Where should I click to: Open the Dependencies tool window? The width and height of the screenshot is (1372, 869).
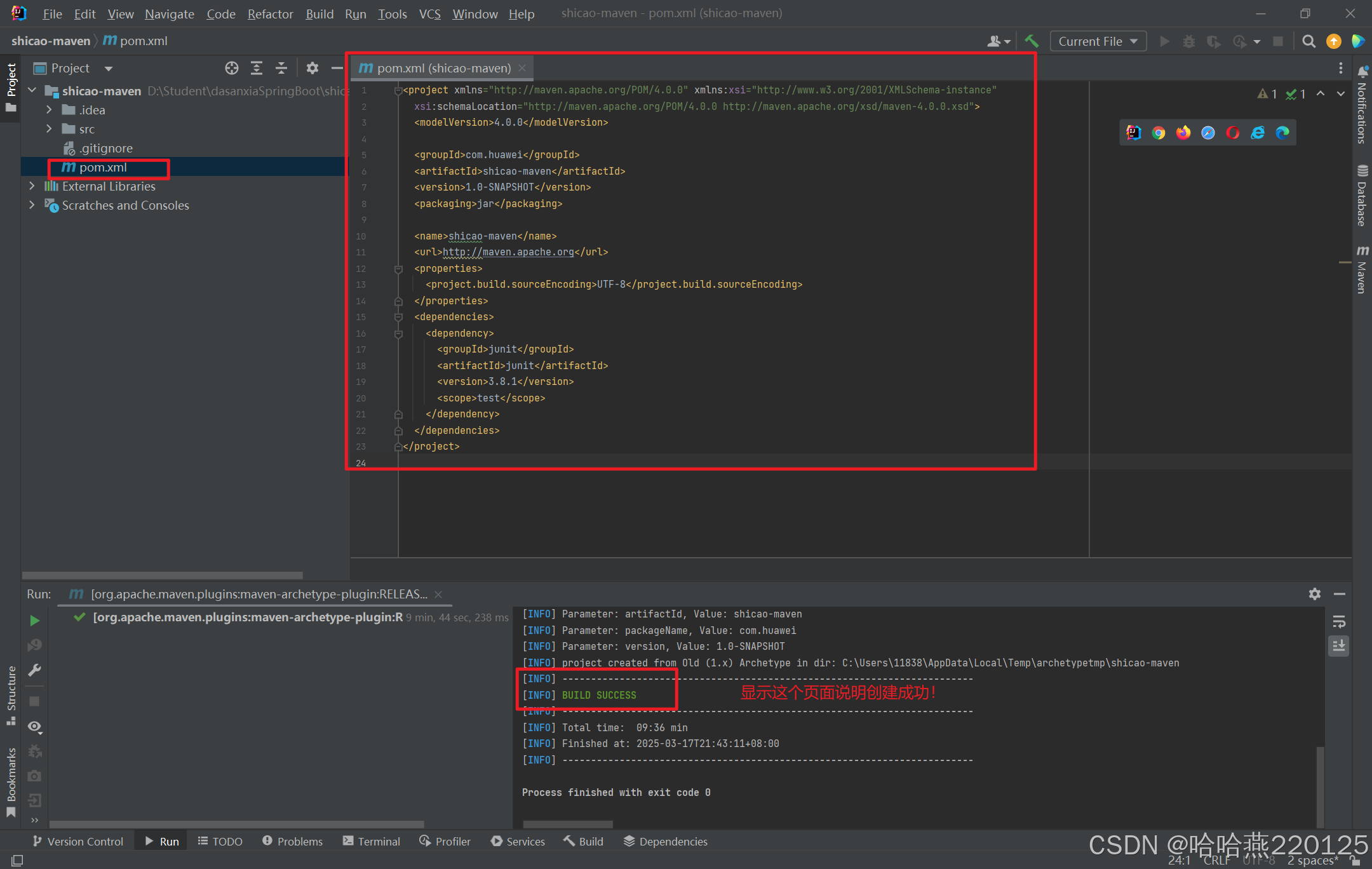(x=666, y=841)
